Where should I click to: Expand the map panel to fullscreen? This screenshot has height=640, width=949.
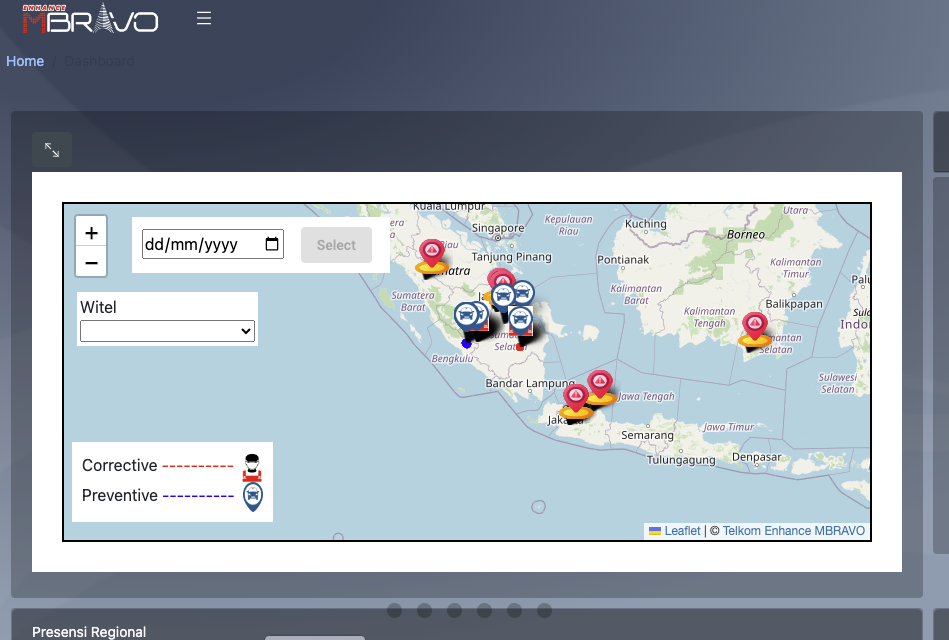point(52,150)
